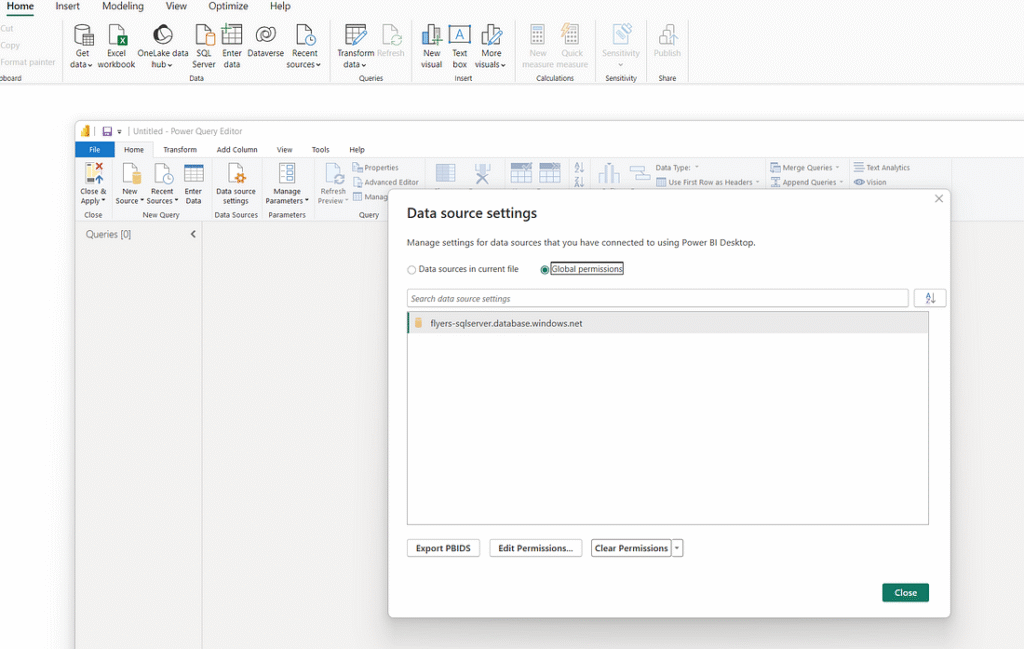Switch to the Add Column tab
Image resolution: width=1024 pixels, height=649 pixels.
237,150
